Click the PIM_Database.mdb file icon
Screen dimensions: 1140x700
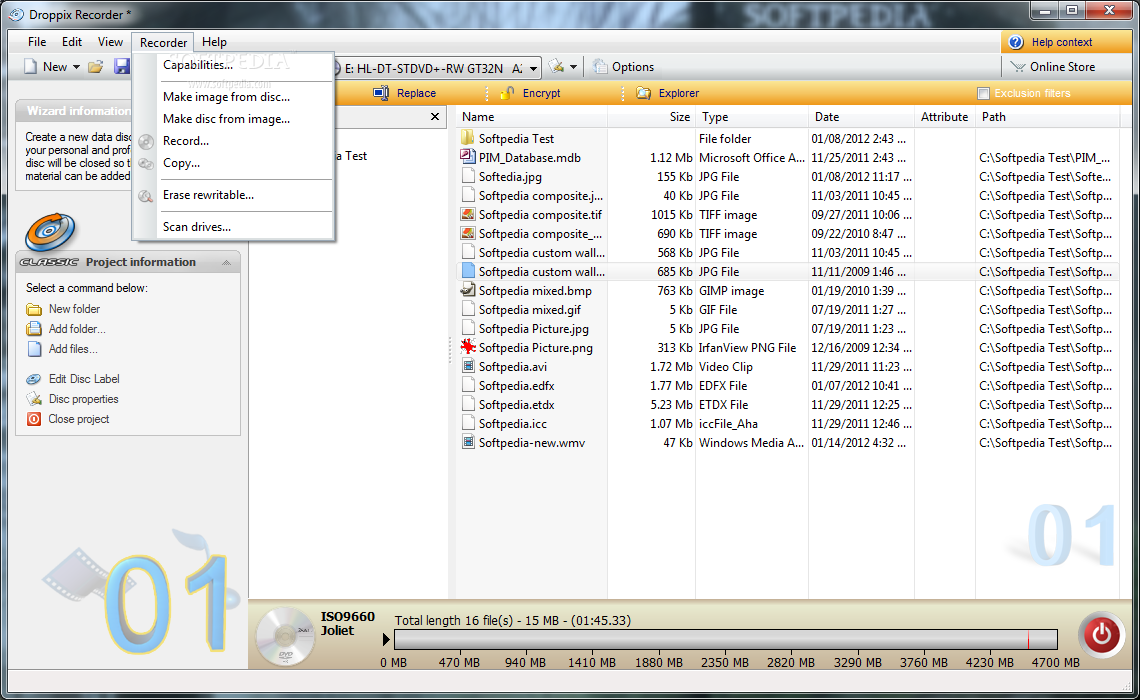click(x=467, y=157)
